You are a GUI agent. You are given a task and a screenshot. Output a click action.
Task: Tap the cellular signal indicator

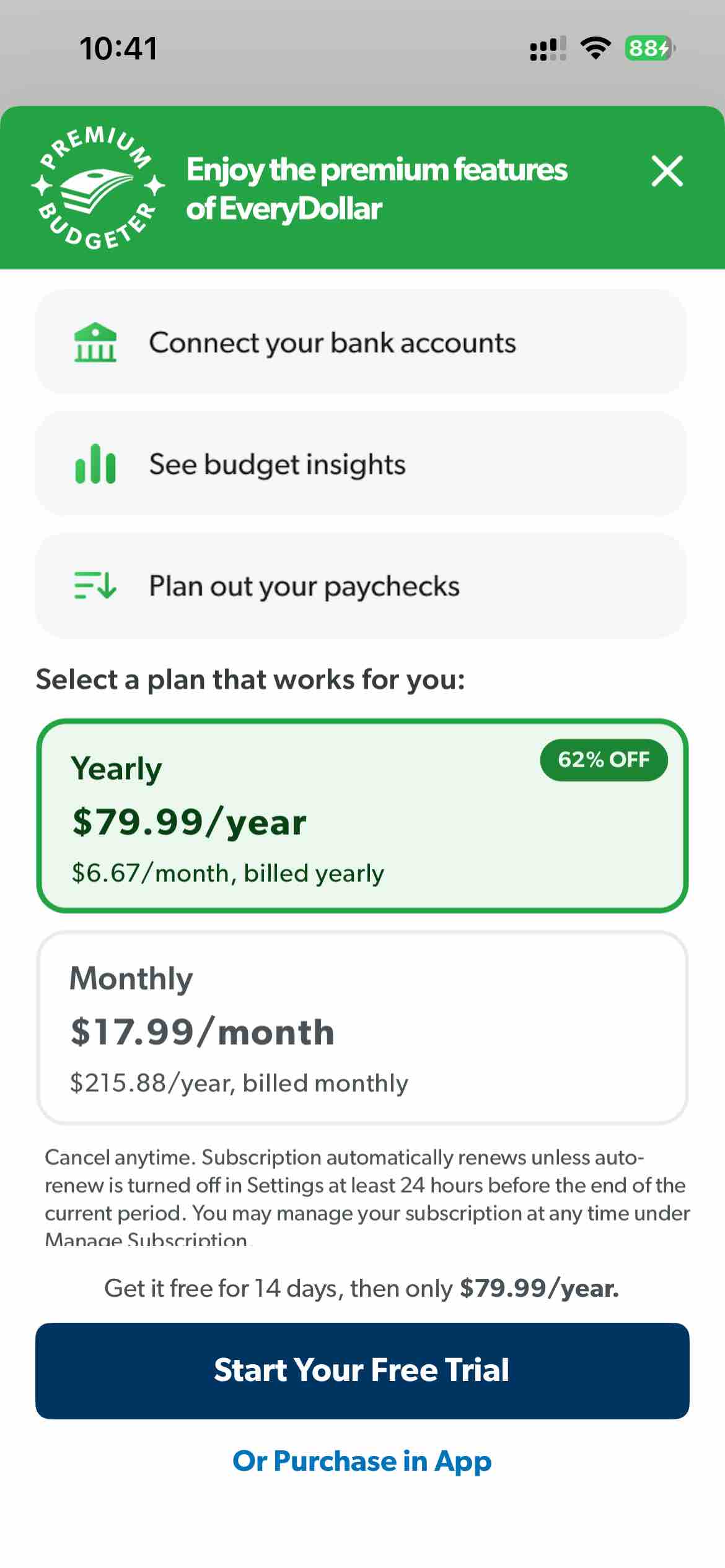[x=548, y=49]
